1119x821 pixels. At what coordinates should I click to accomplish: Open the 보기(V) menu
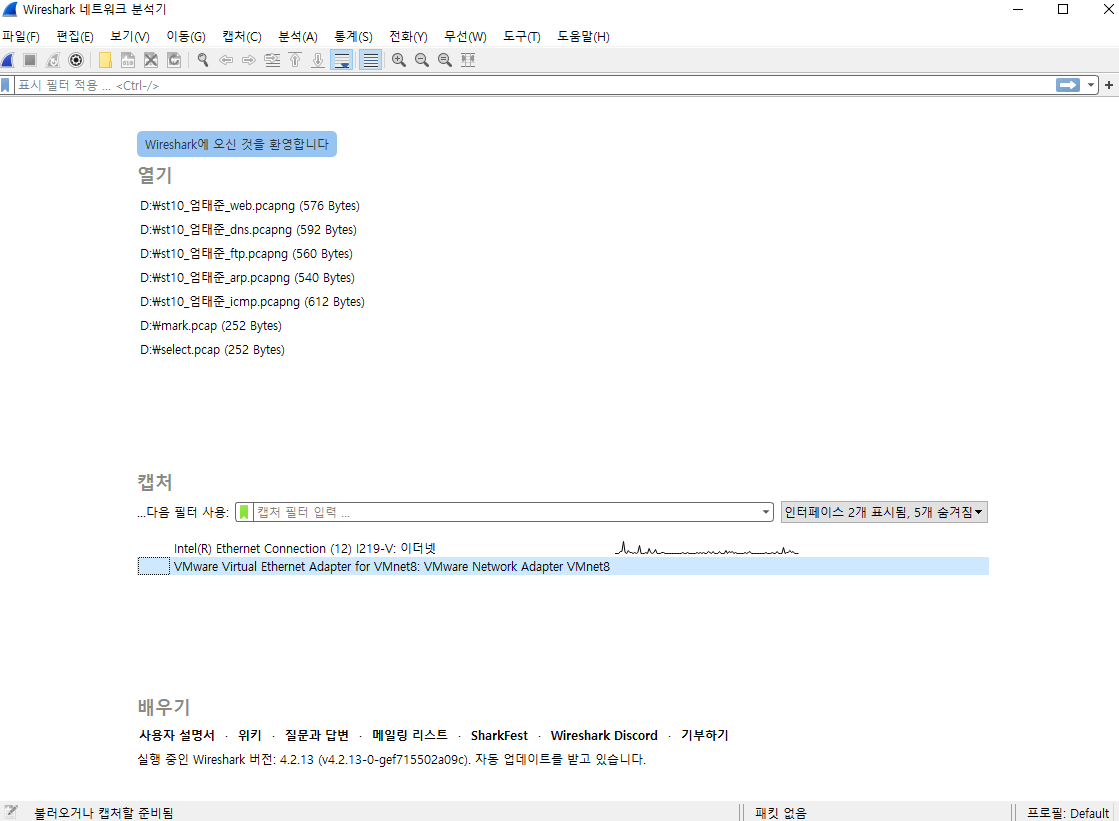[130, 36]
